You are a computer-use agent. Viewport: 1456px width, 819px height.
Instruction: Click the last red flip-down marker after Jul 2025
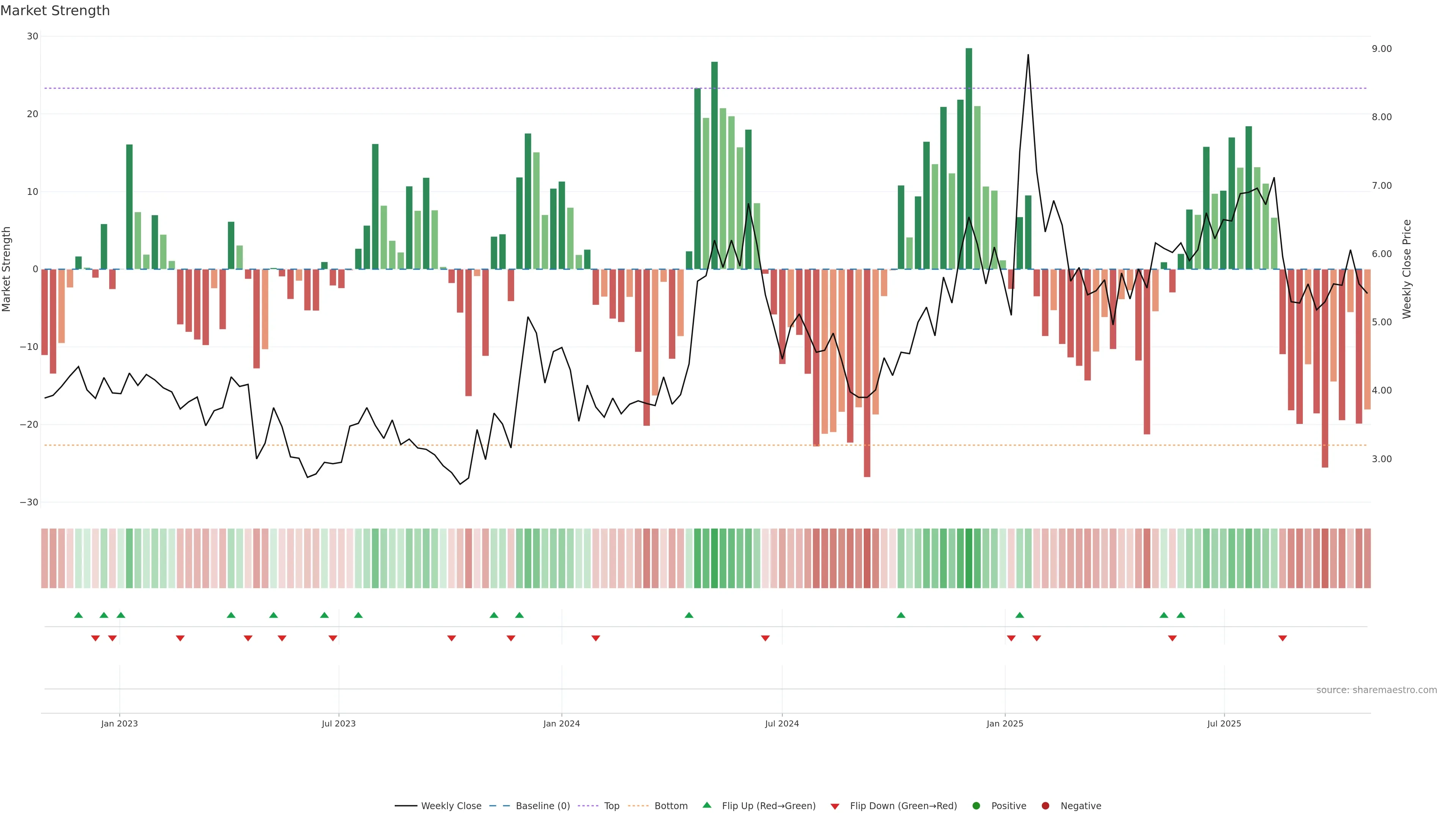pyautogui.click(x=1282, y=638)
